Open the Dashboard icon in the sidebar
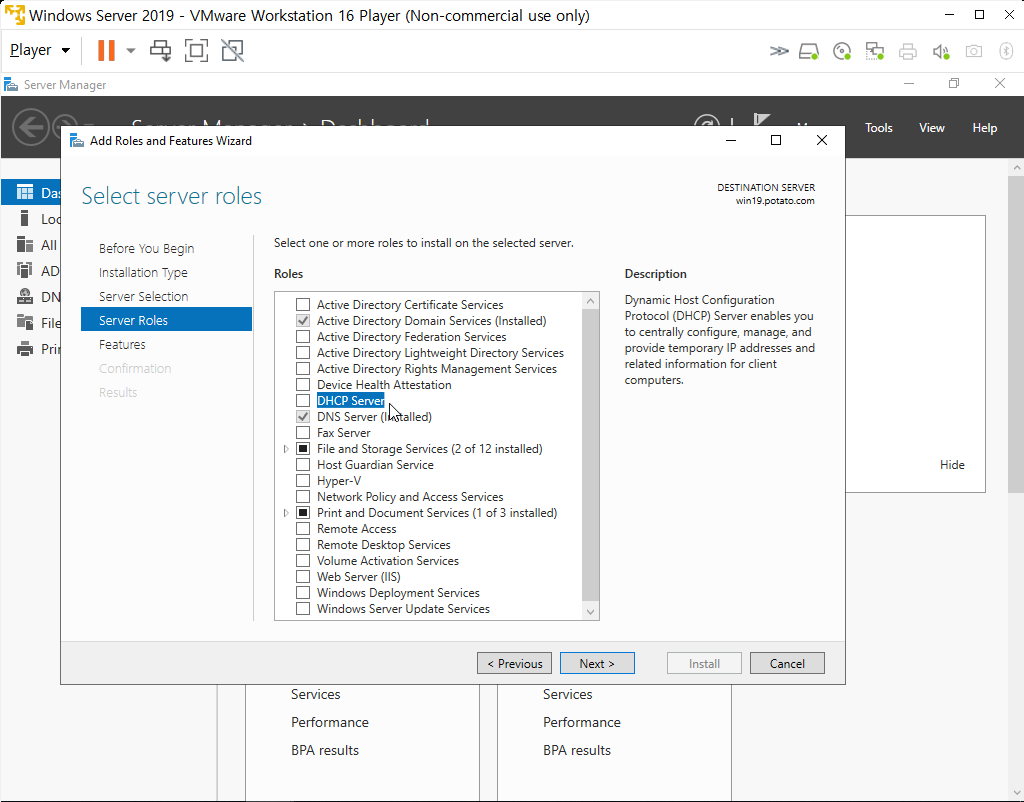This screenshot has height=802, width=1024. click(x=25, y=192)
